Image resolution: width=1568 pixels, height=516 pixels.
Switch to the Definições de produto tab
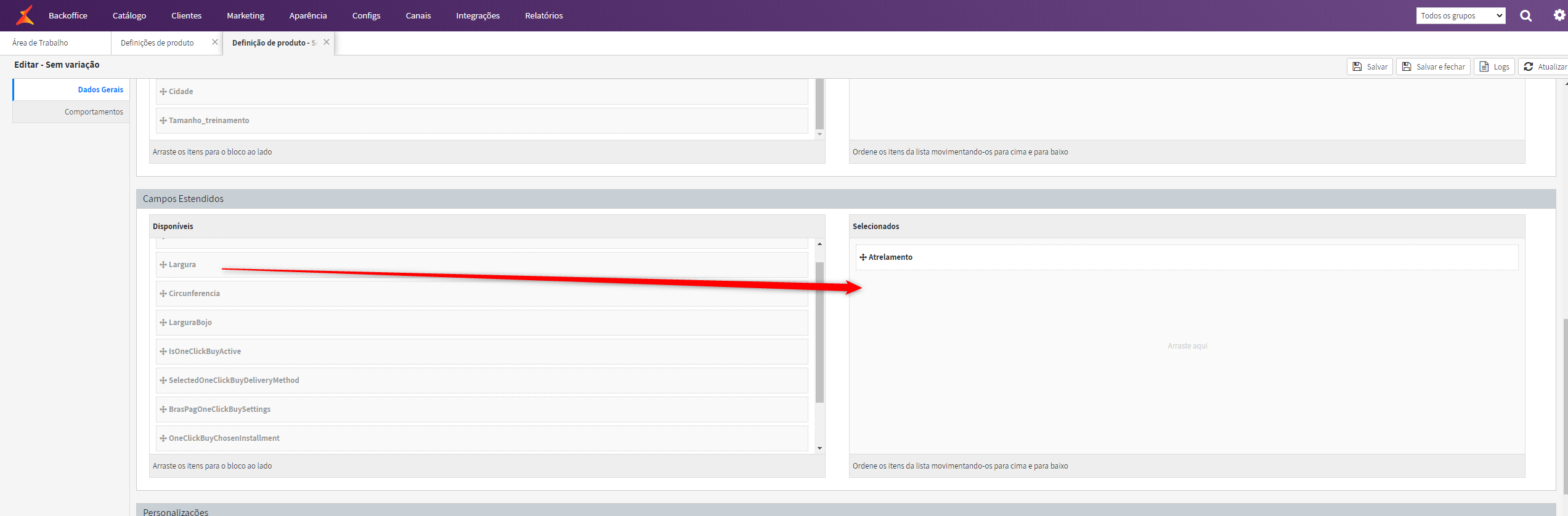(157, 42)
